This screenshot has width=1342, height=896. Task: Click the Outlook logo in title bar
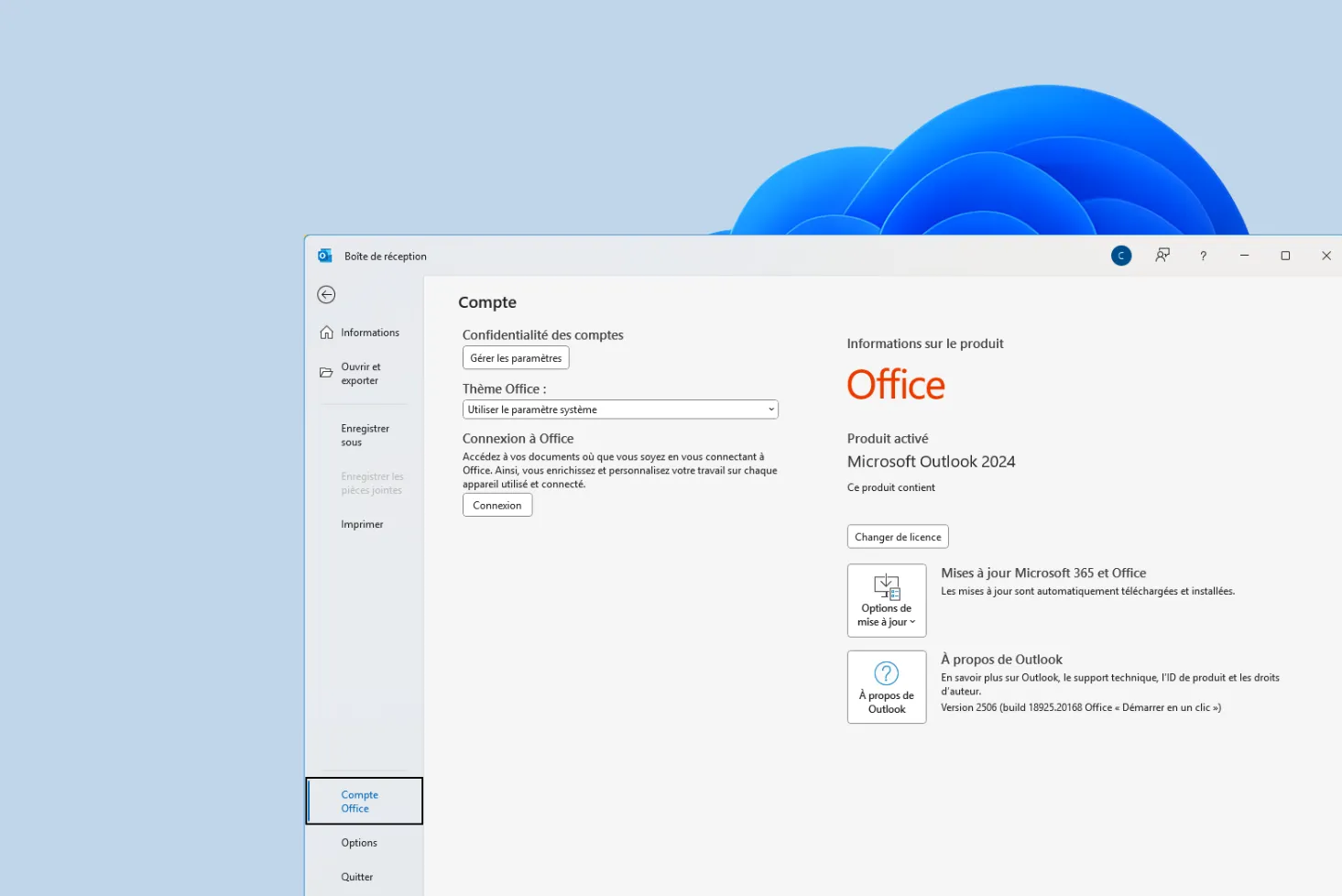325,256
